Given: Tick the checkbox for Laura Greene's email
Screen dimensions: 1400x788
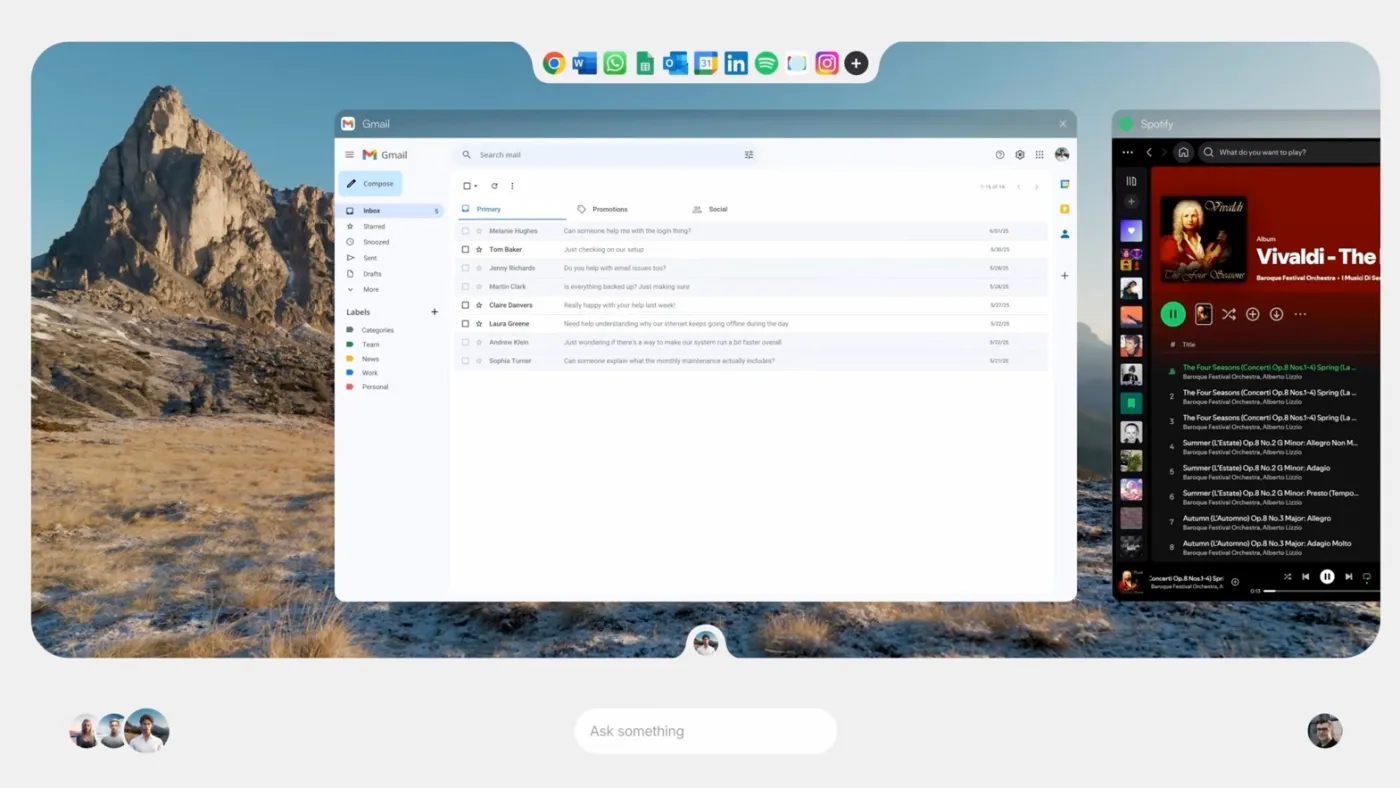Looking at the screenshot, I should click(x=465, y=324).
